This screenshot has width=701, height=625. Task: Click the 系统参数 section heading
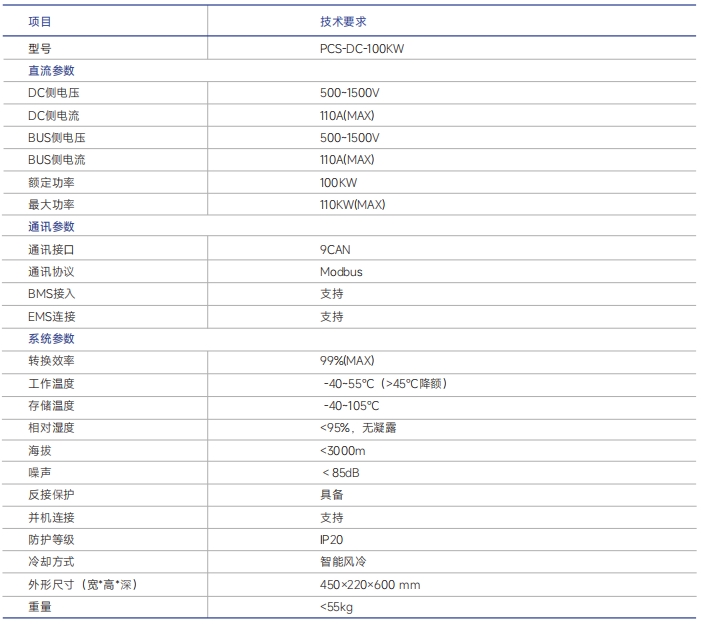[x=51, y=338]
